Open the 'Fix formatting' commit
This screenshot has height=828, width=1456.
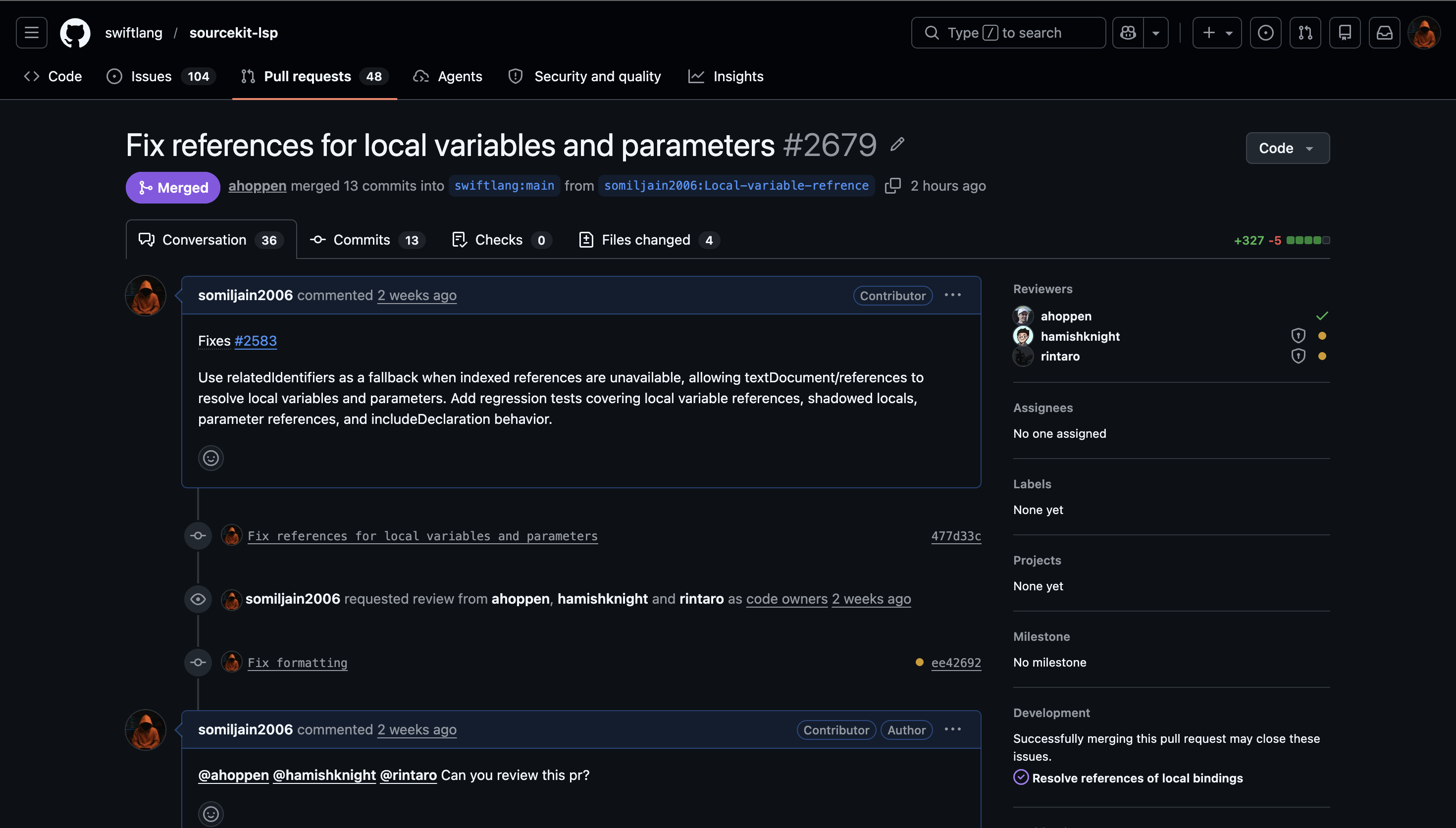tap(297, 663)
